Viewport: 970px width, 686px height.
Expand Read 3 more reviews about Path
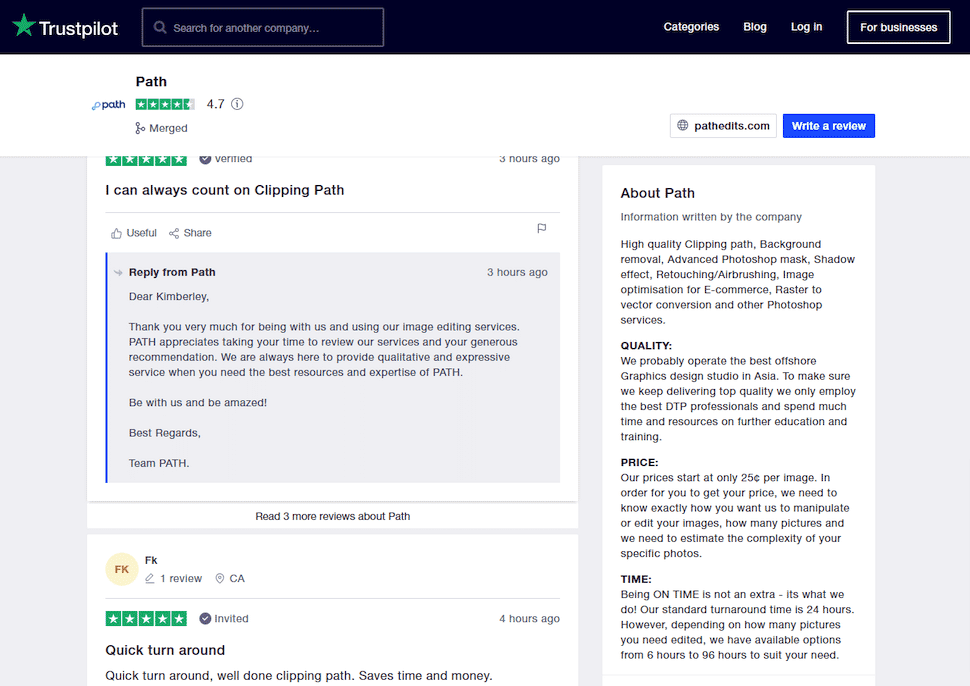coord(332,516)
